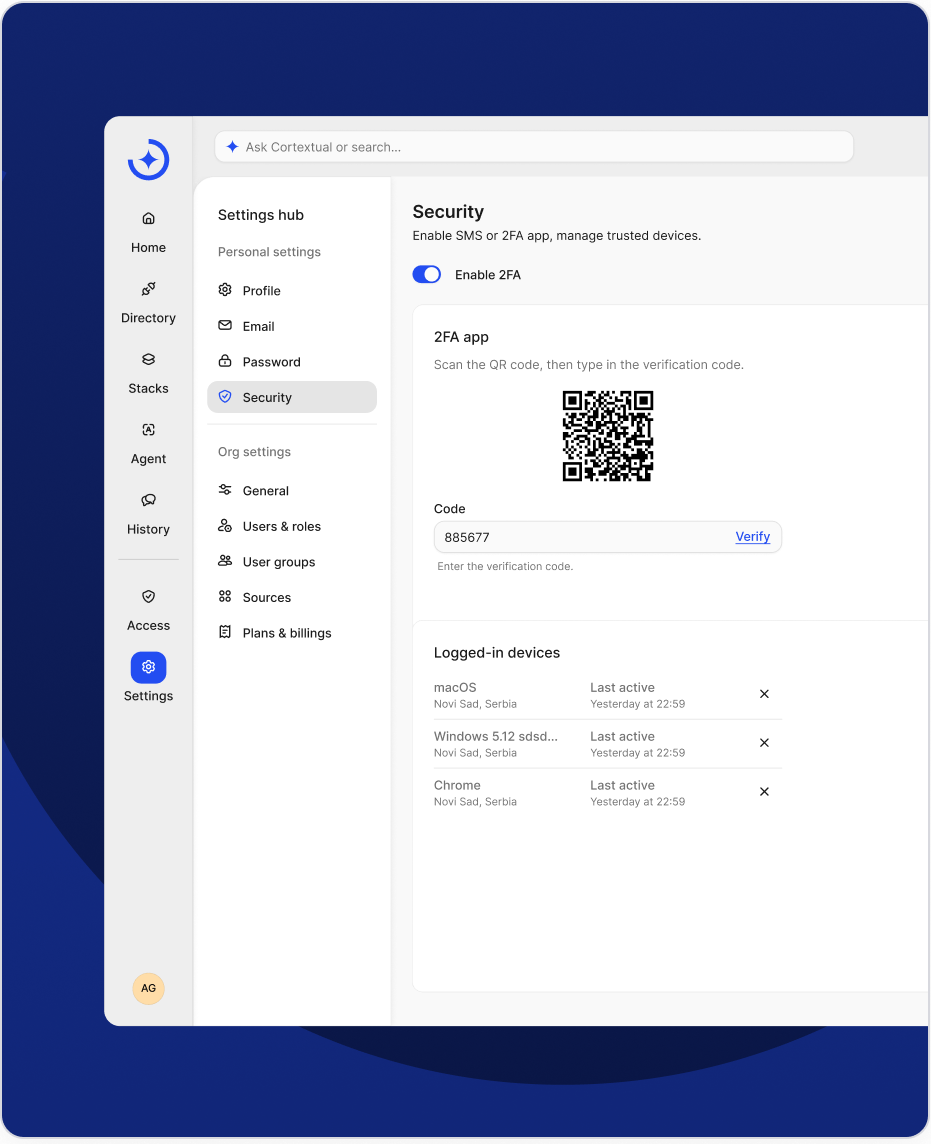
Task: Click the Settings gear icon
Action: coord(148,667)
